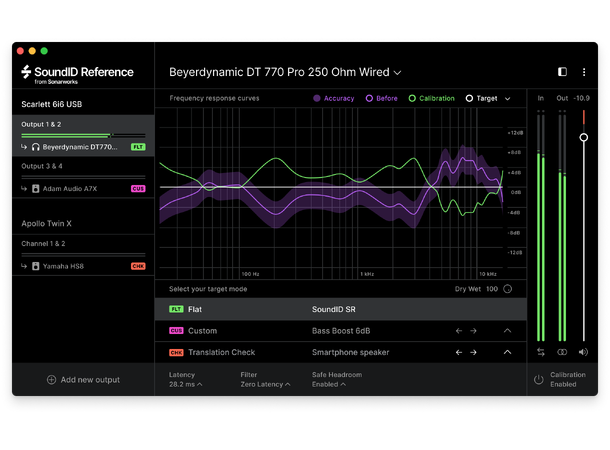610x450 pixels.
Task: Click the pink CUS badge in Custom row
Action: 176,331
